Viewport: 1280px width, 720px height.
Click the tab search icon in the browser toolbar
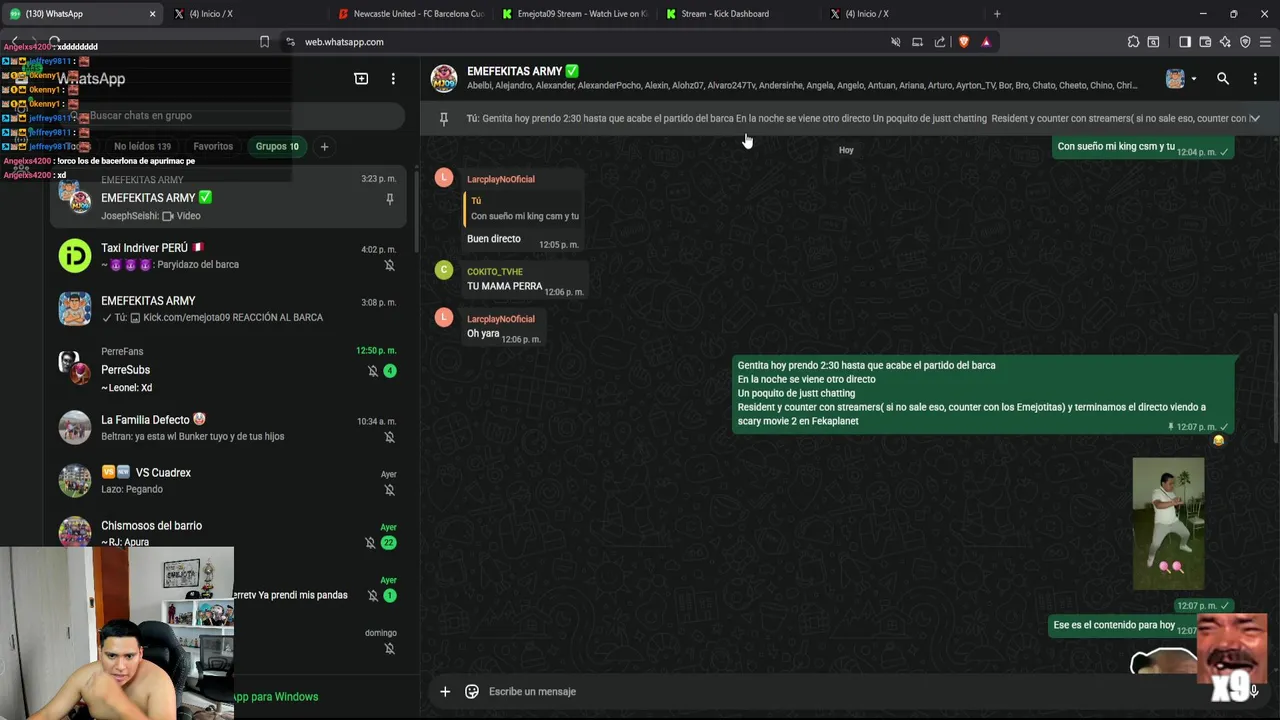tap(1153, 42)
